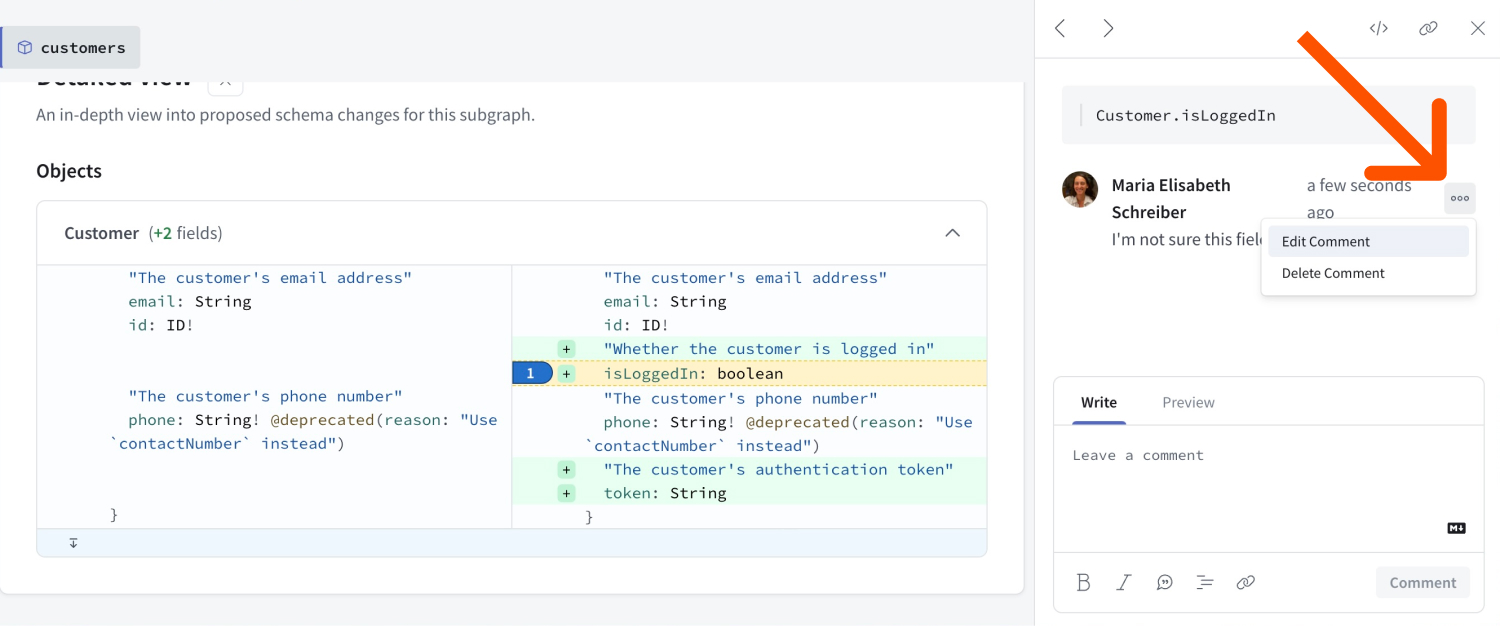Select the code view icon in panel header
1500x626 pixels.
(x=1378, y=28)
